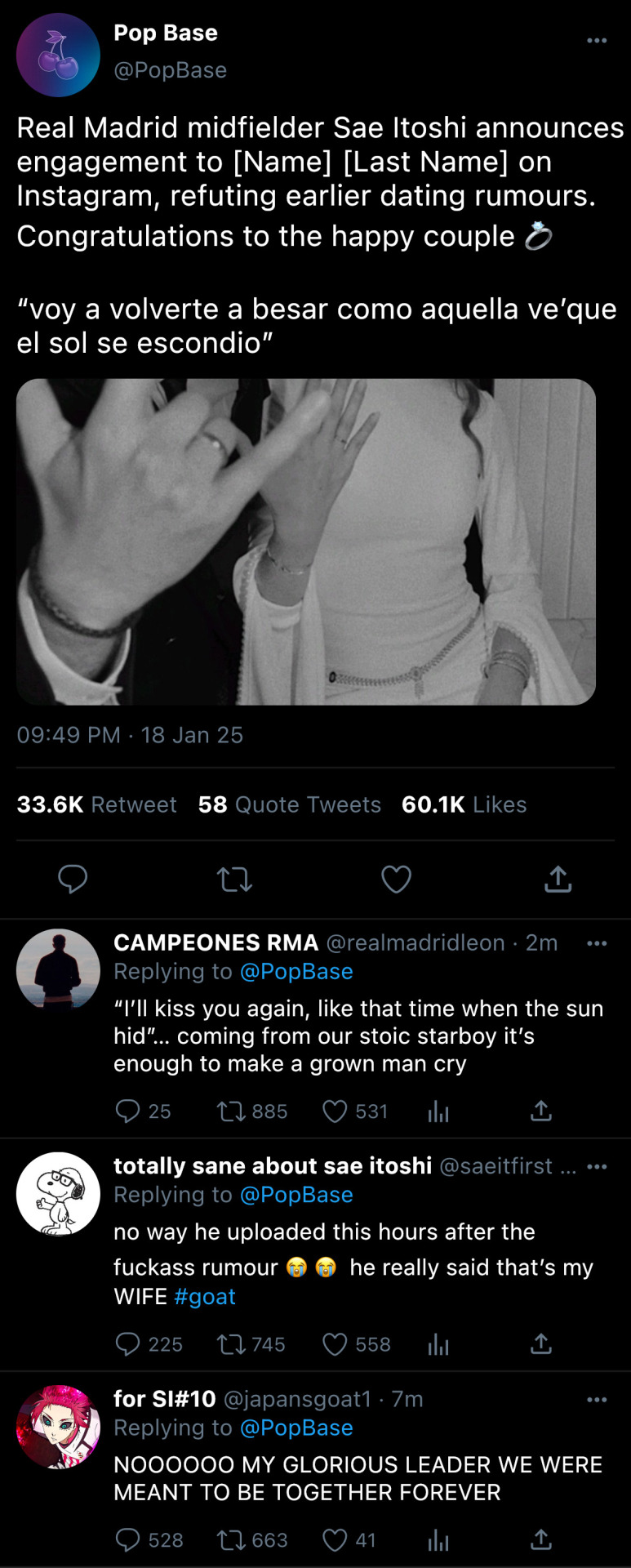Open more options for Pop Base tweet
Image resolution: width=631 pixels, height=1568 pixels.
tap(597, 40)
